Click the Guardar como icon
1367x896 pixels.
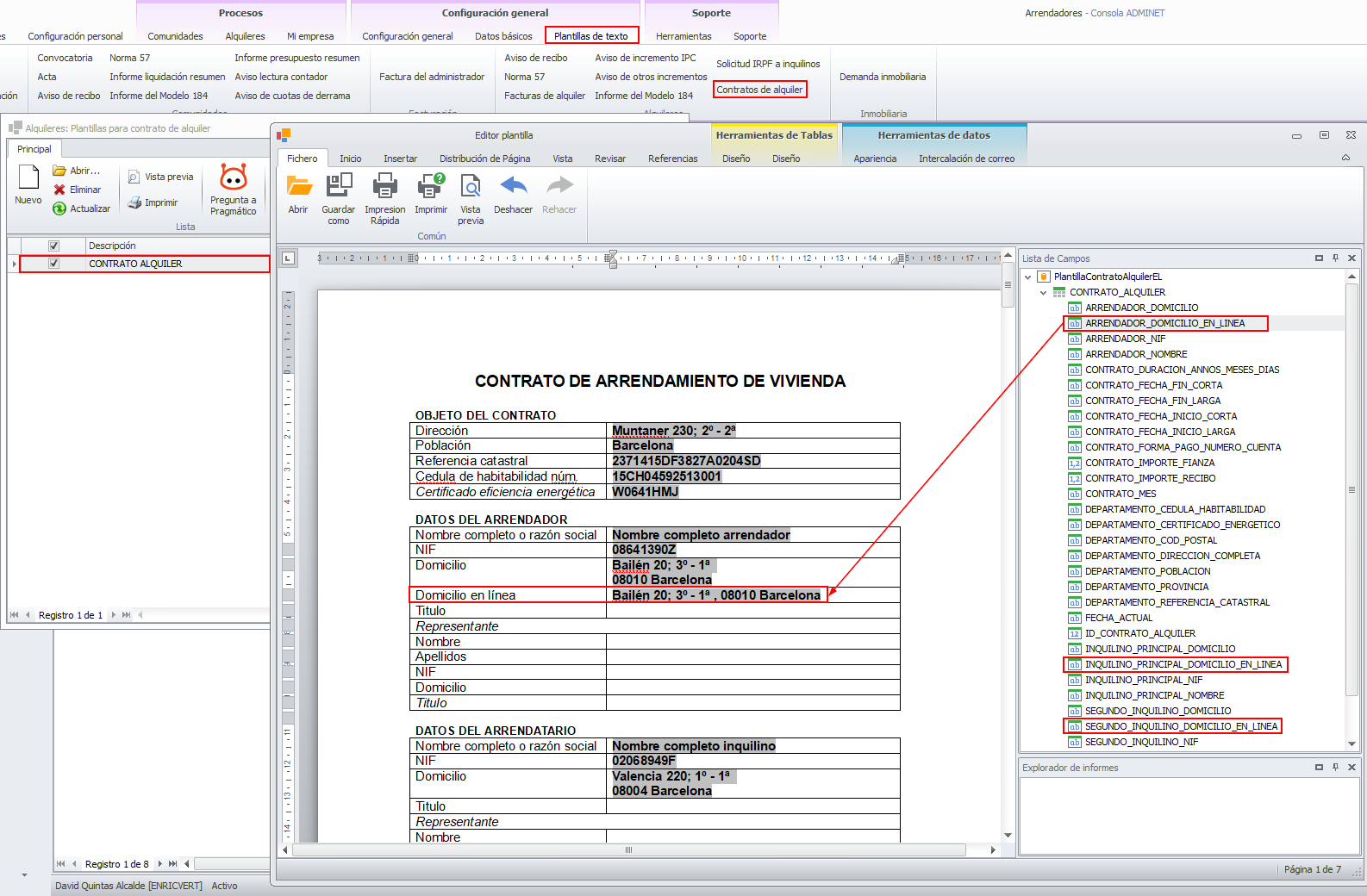(x=339, y=186)
